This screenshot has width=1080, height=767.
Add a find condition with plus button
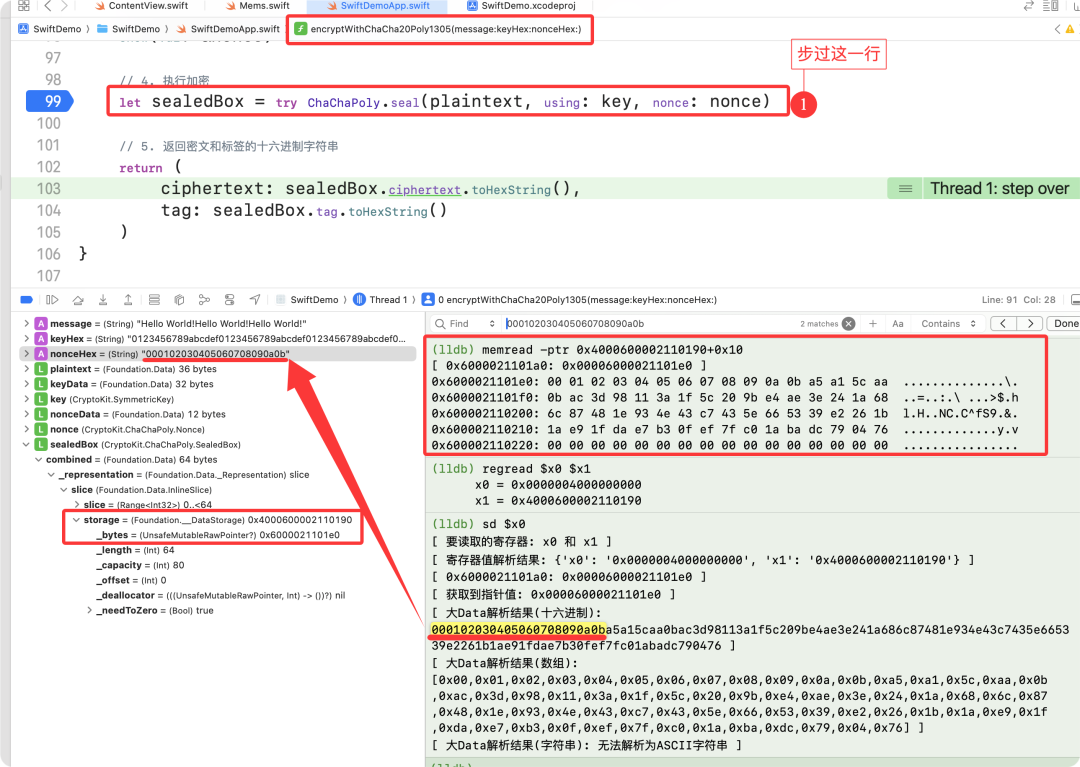(873, 324)
